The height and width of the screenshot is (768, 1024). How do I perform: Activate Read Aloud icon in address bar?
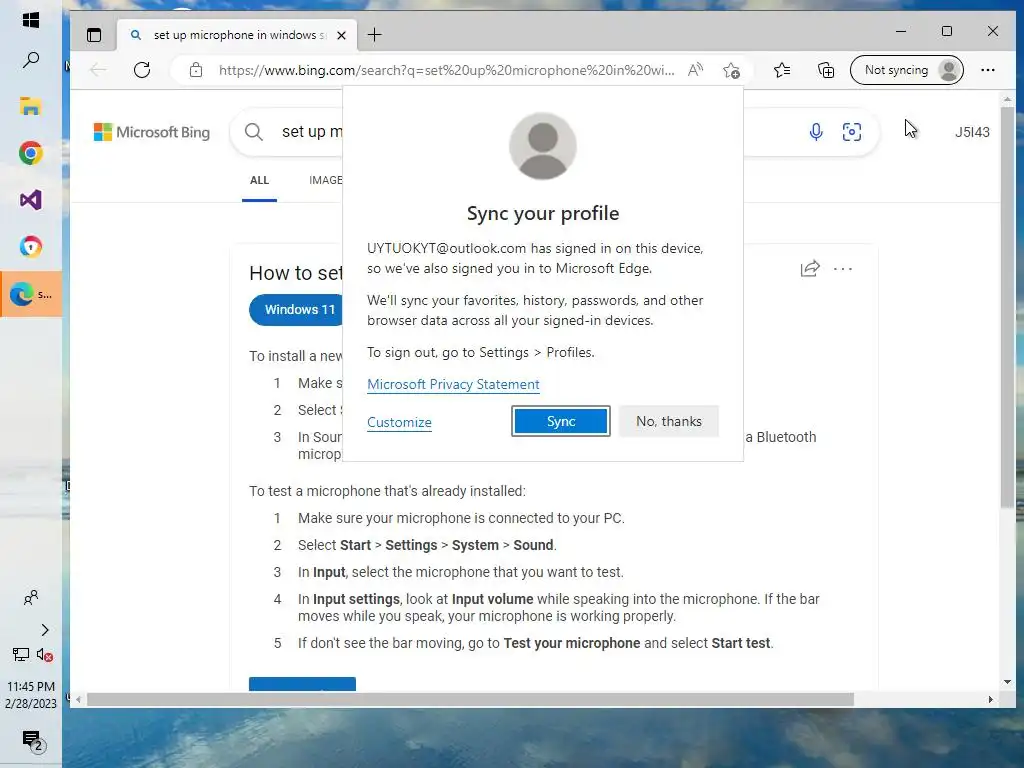[696, 70]
